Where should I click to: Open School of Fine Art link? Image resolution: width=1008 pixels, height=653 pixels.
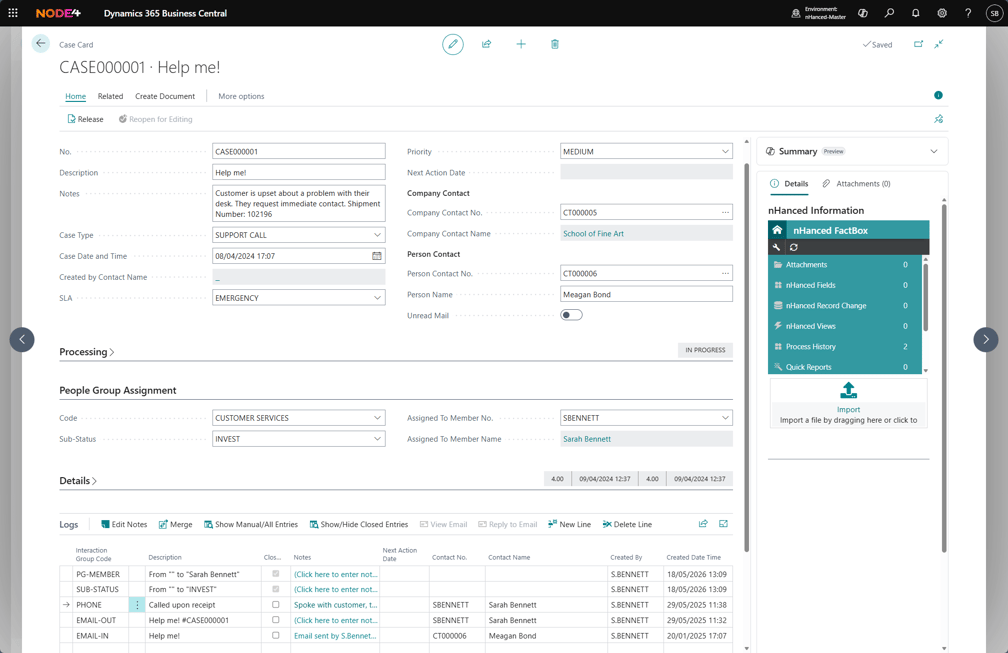click(593, 234)
